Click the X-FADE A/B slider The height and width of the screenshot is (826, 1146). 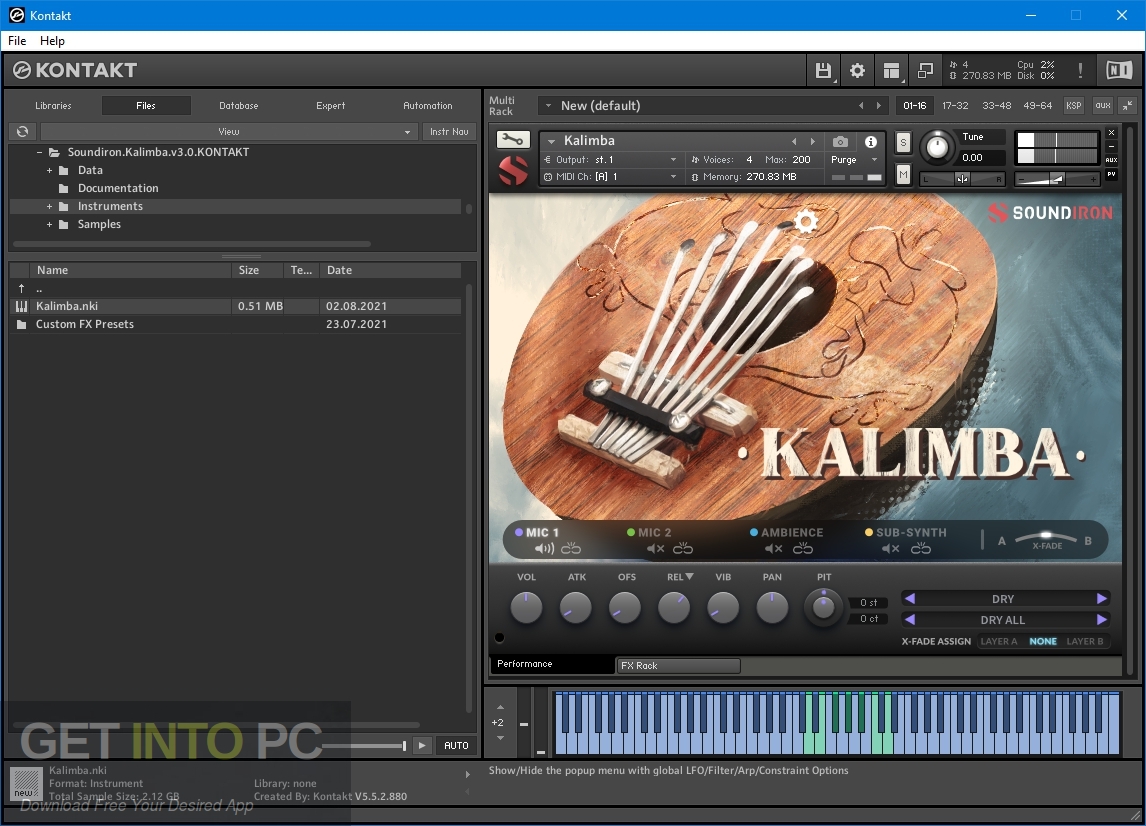[x=1046, y=537]
